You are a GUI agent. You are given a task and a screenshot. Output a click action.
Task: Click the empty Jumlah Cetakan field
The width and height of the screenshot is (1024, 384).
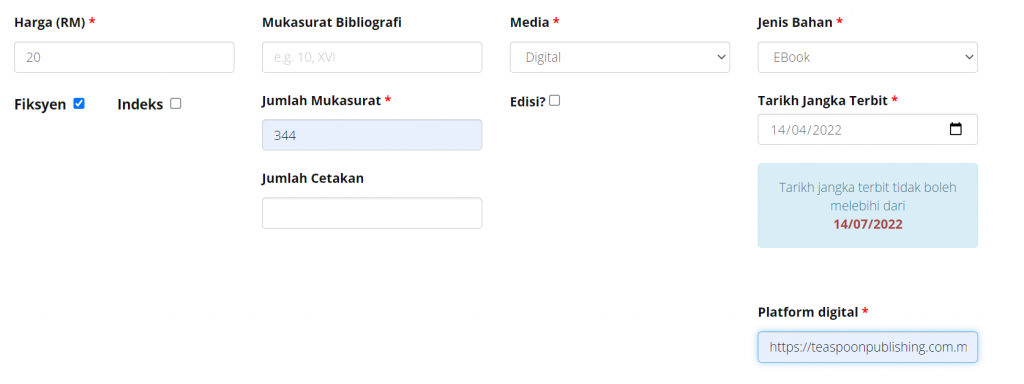[372, 213]
